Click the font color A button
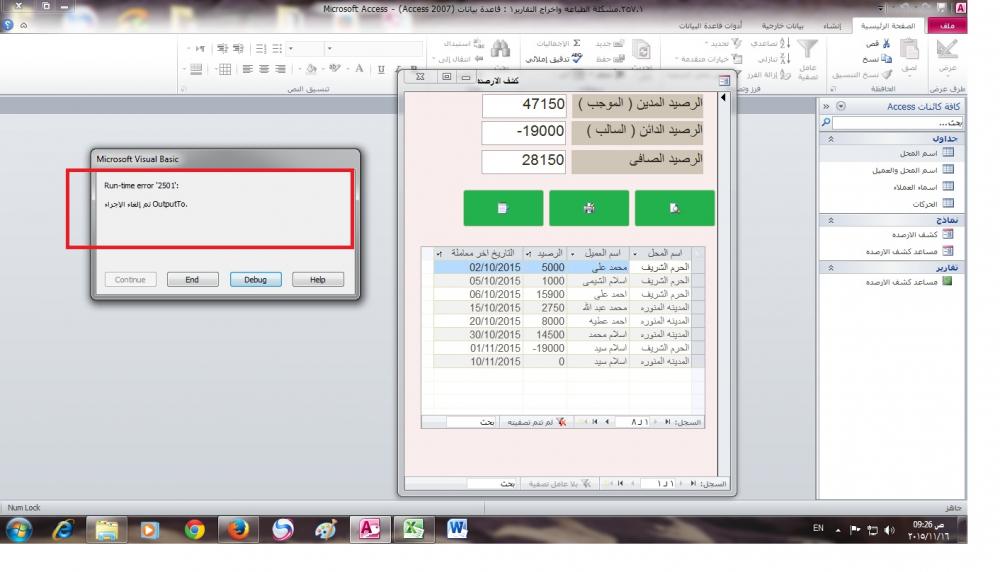Image resolution: width=1000 pixels, height=572 pixels. click(x=359, y=69)
